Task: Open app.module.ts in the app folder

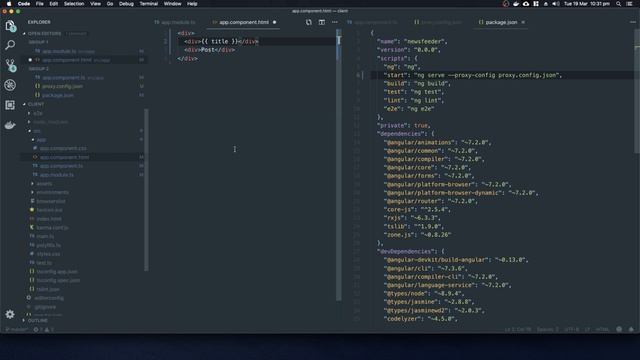Action: [x=57, y=175]
